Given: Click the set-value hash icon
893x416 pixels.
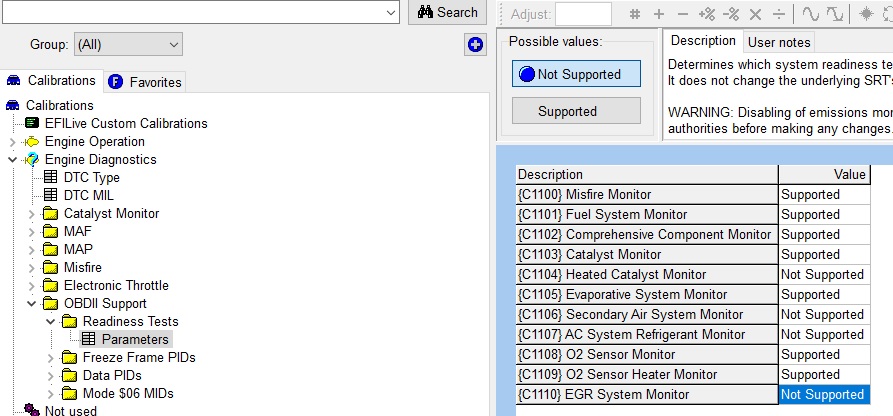Looking at the screenshot, I should tap(634, 14).
